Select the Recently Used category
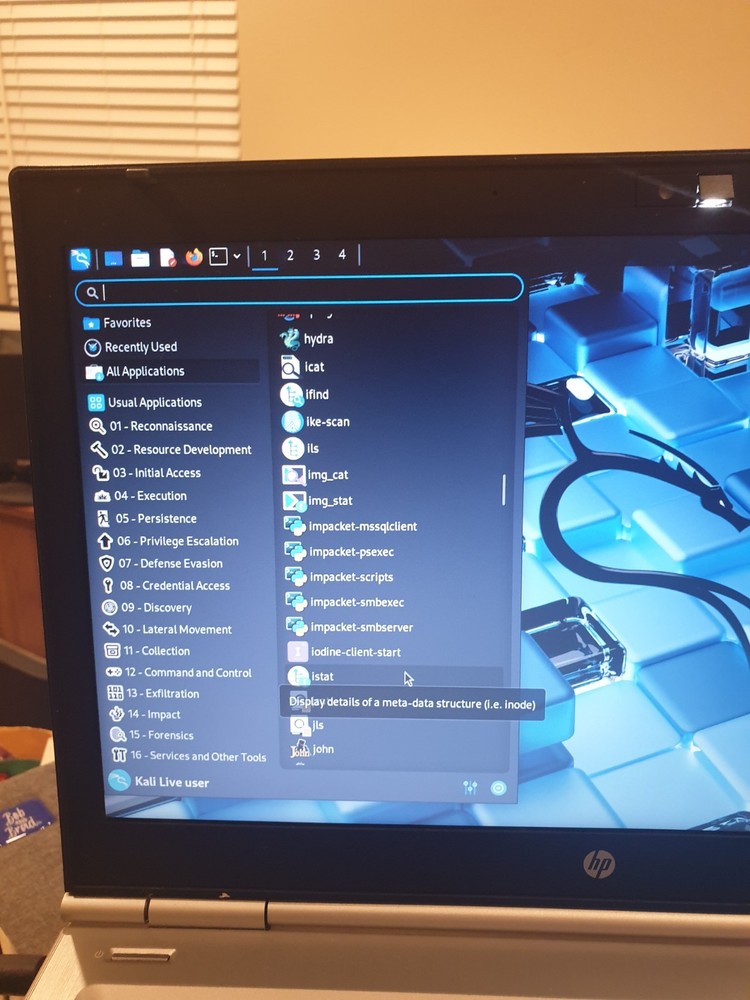The width and height of the screenshot is (750, 1000). [172, 347]
